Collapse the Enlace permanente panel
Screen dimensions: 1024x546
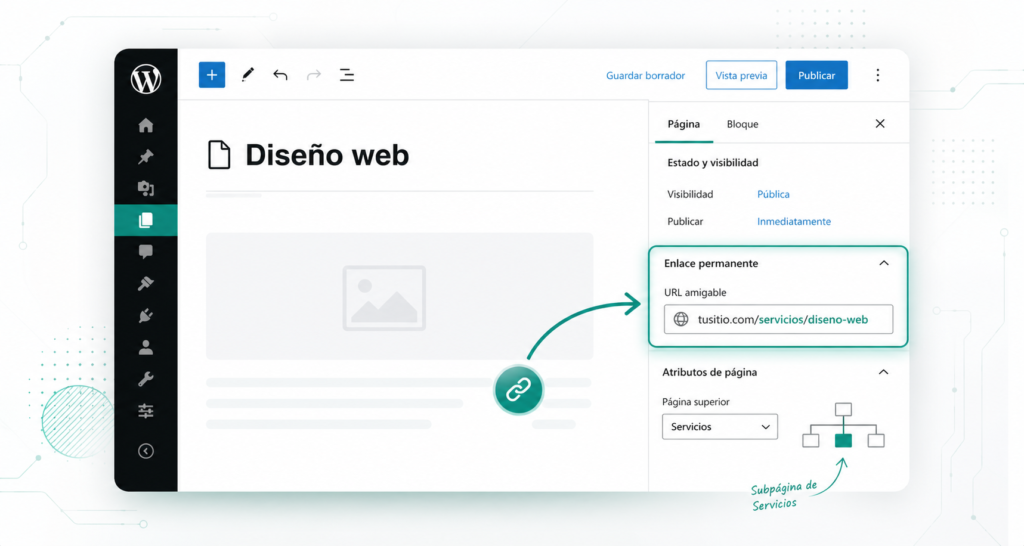884,263
